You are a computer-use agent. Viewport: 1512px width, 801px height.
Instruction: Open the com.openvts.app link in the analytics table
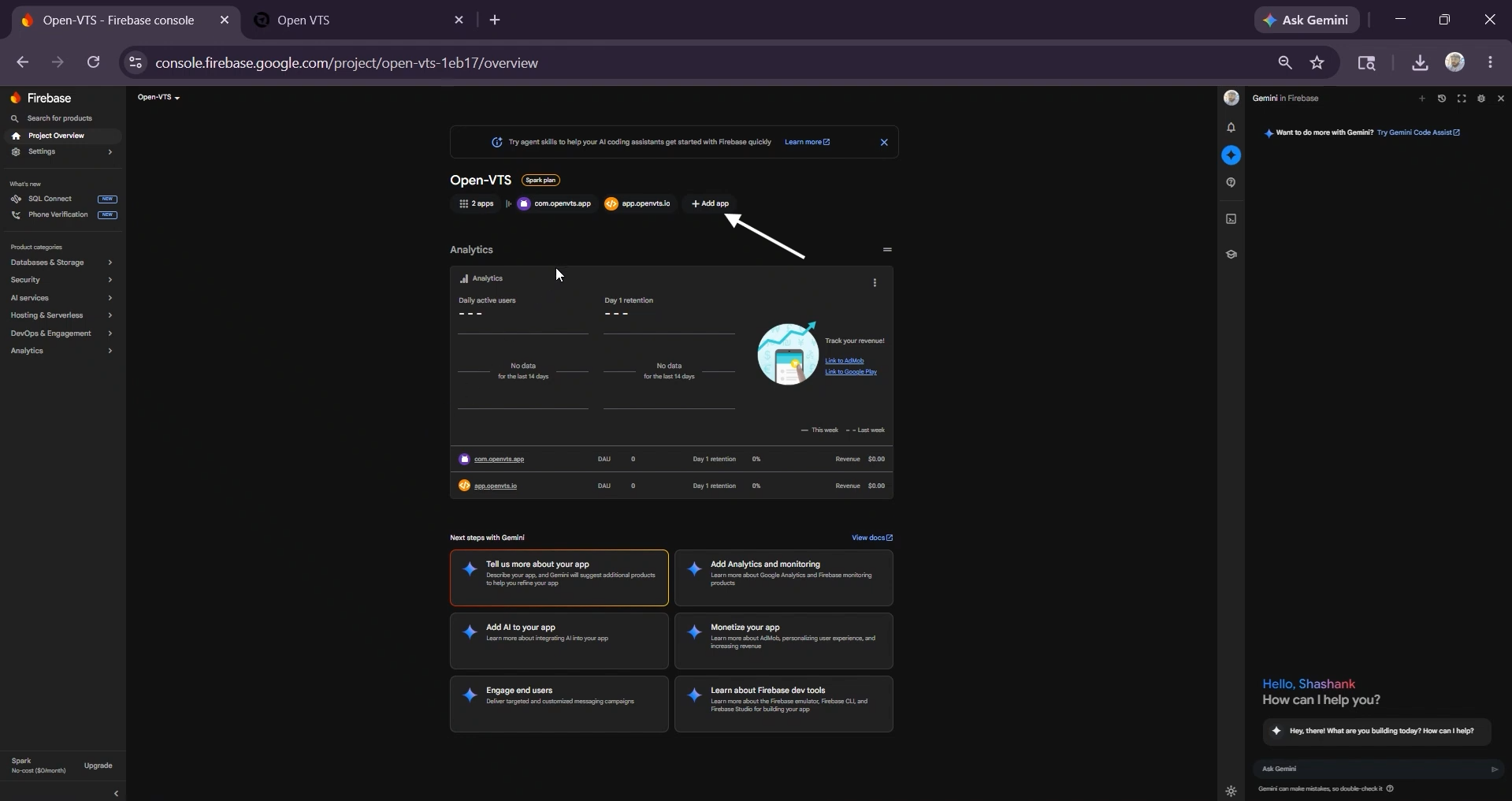499,459
